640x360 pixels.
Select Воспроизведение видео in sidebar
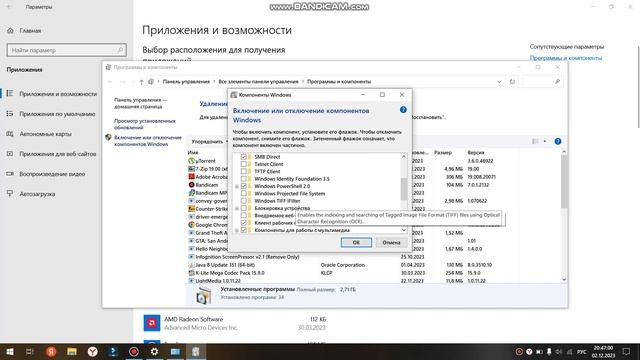click(52, 174)
